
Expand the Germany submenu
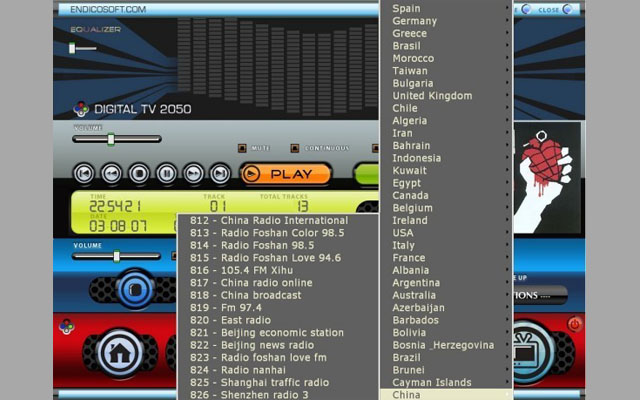tap(445, 21)
